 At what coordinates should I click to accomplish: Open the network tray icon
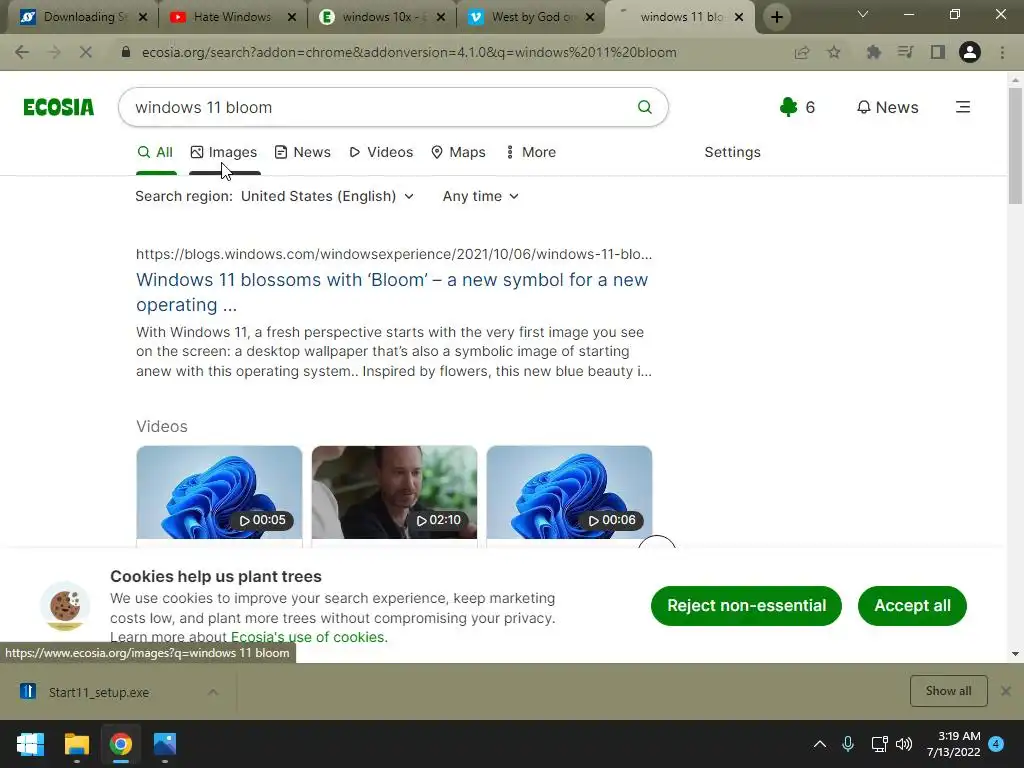879,744
